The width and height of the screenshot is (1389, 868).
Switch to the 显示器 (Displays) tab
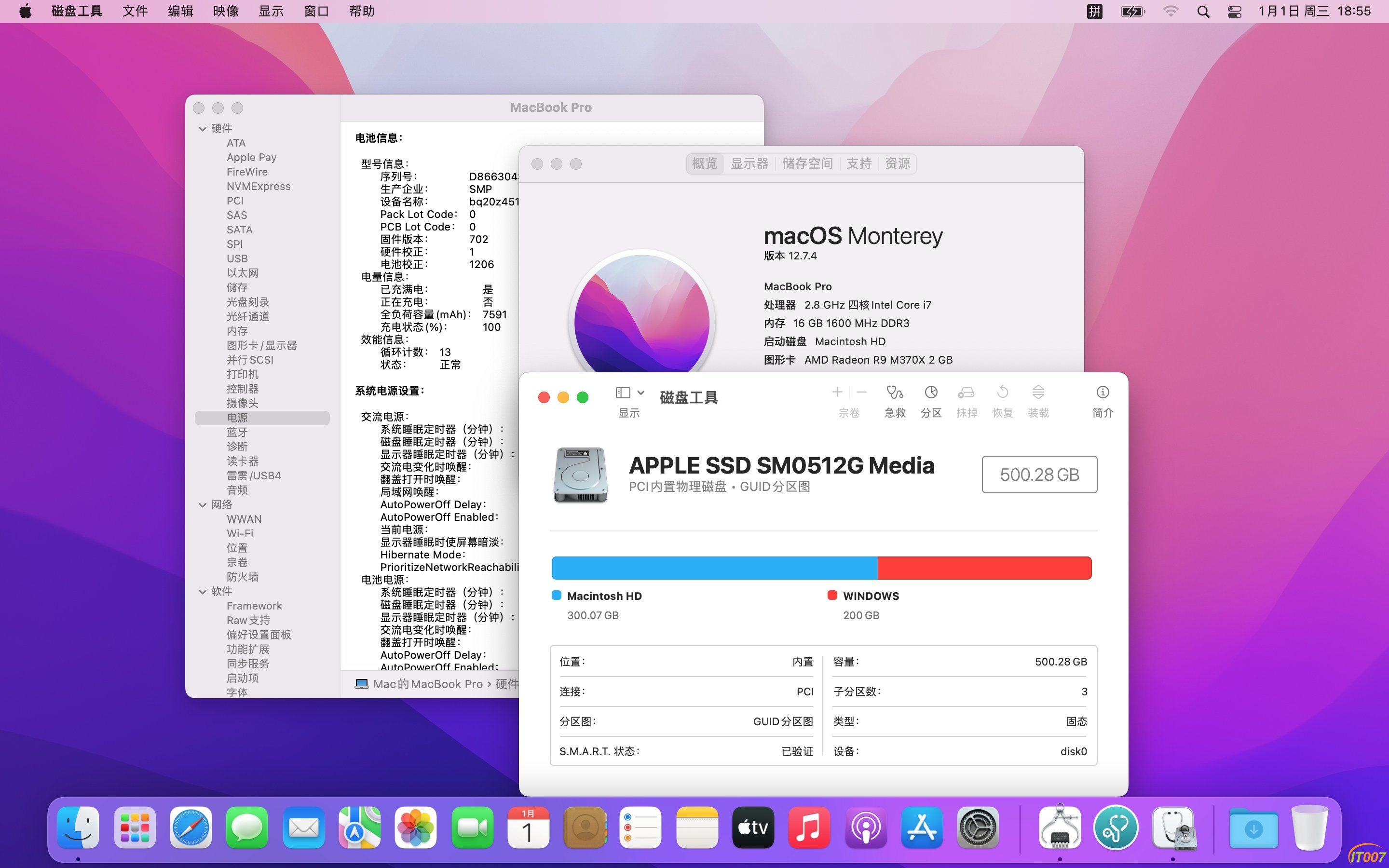click(749, 163)
